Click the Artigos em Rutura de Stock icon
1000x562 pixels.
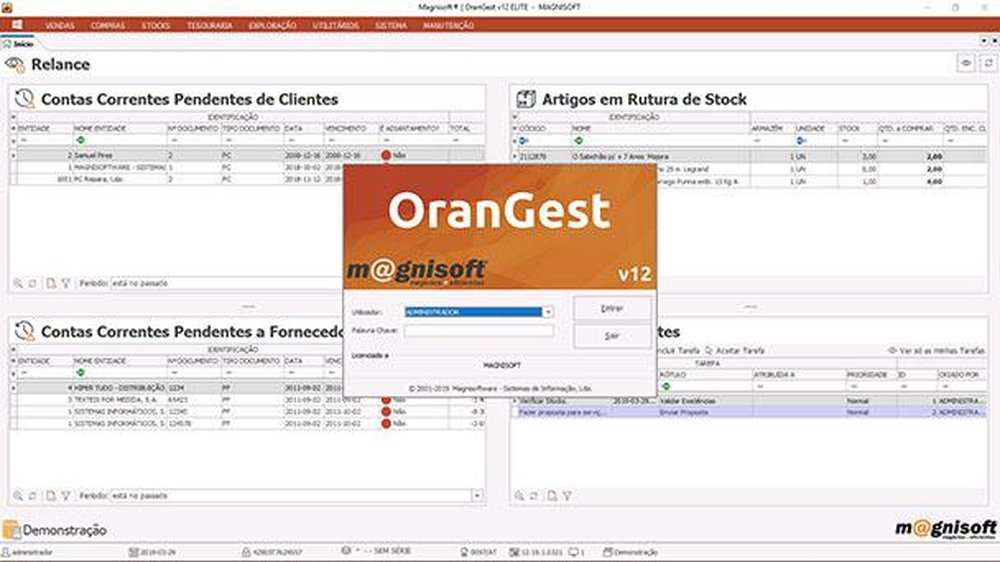pos(526,99)
